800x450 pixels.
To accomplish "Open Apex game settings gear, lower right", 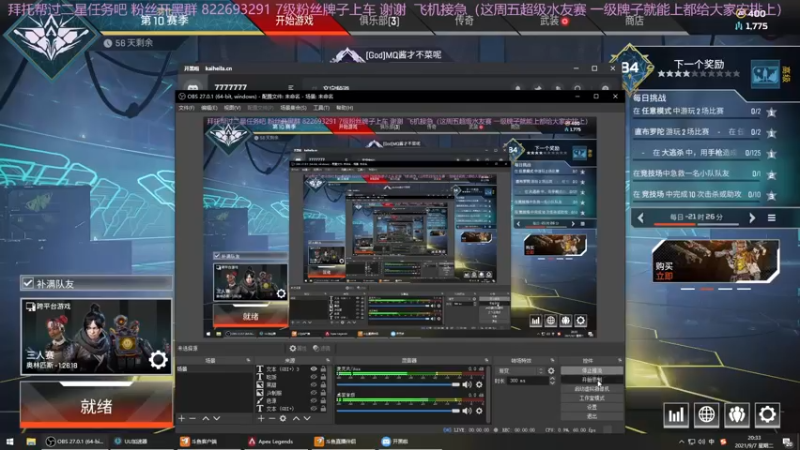I will coord(767,415).
